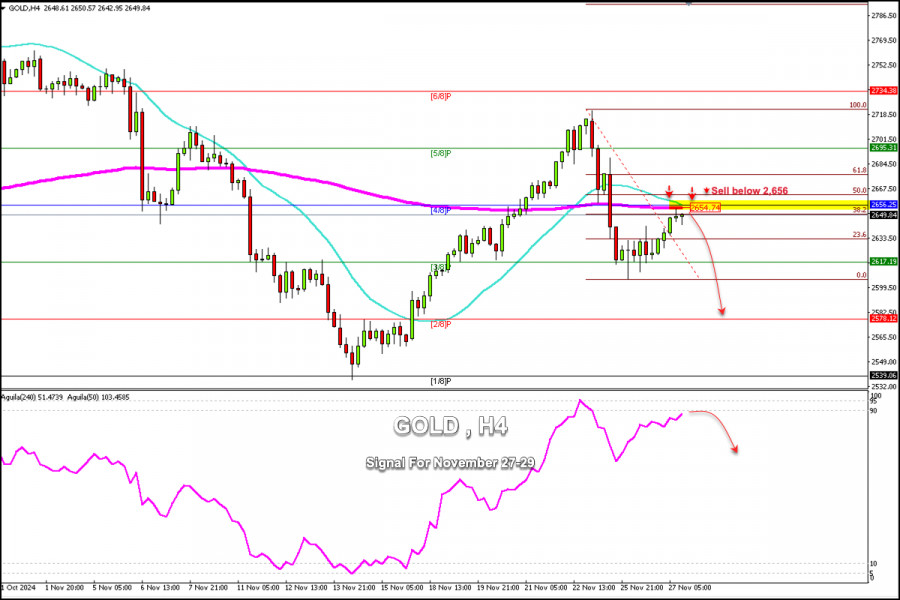
Task: Click the 2565.50 price scale value
Action: 884,337
